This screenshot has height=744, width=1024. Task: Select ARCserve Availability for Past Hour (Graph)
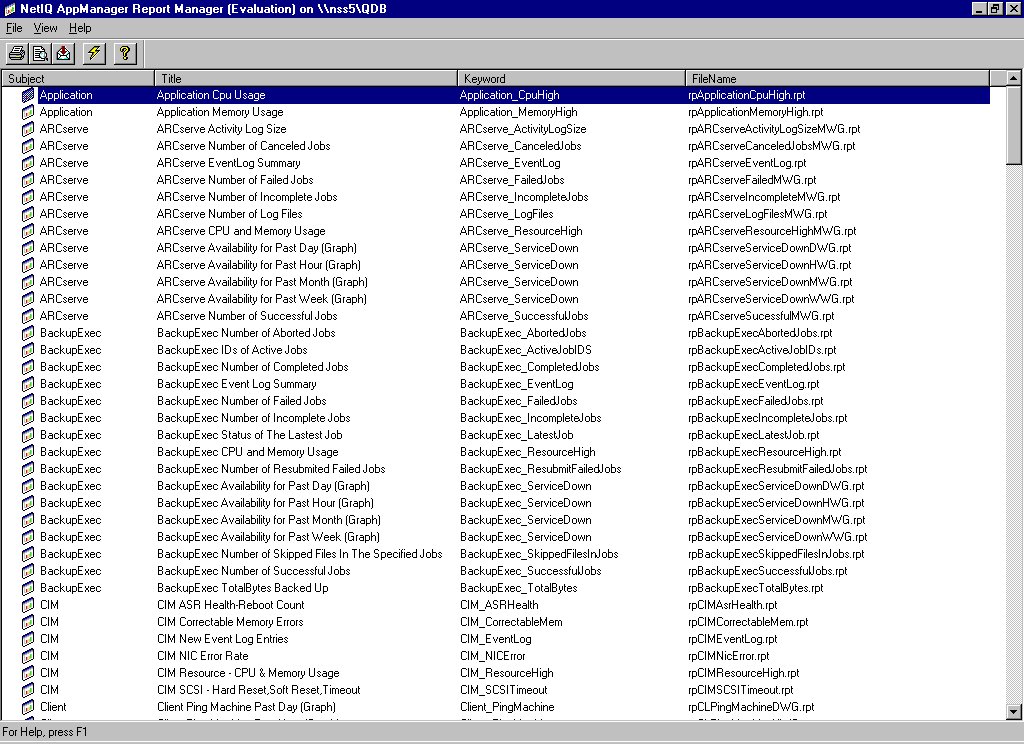pos(259,265)
